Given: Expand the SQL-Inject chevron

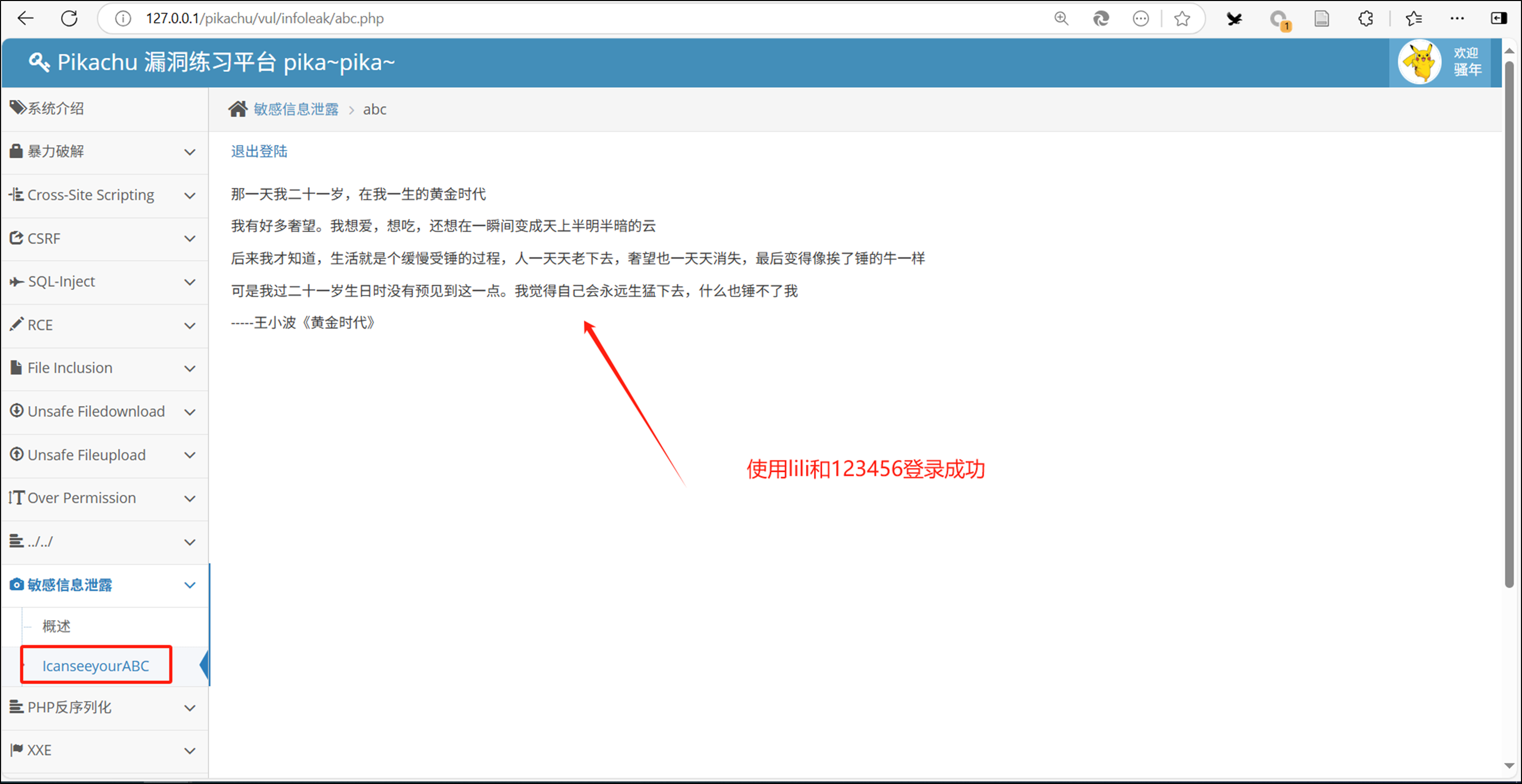Looking at the screenshot, I should point(190,282).
